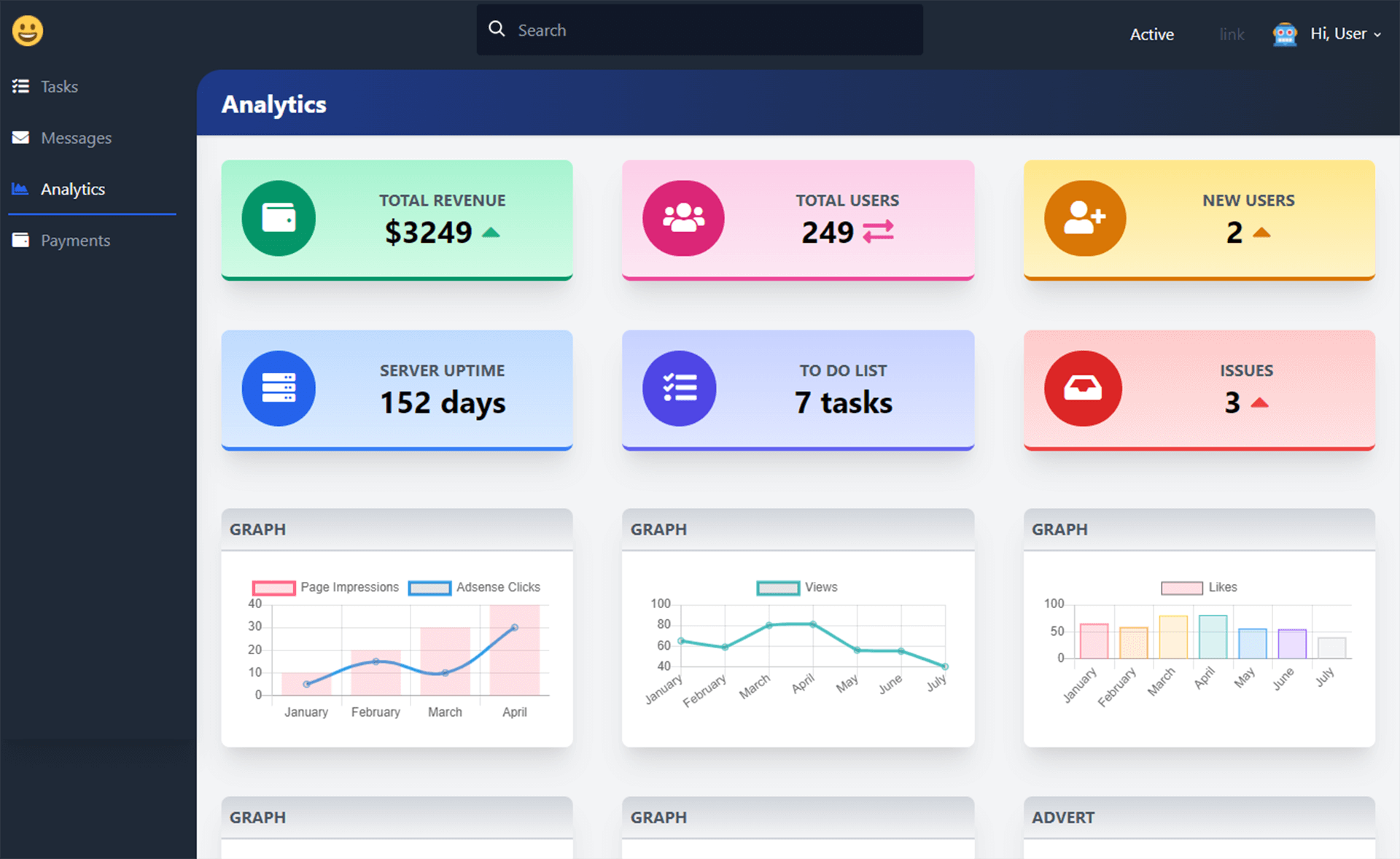Select the Payments sidebar menu item

pos(74,240)
